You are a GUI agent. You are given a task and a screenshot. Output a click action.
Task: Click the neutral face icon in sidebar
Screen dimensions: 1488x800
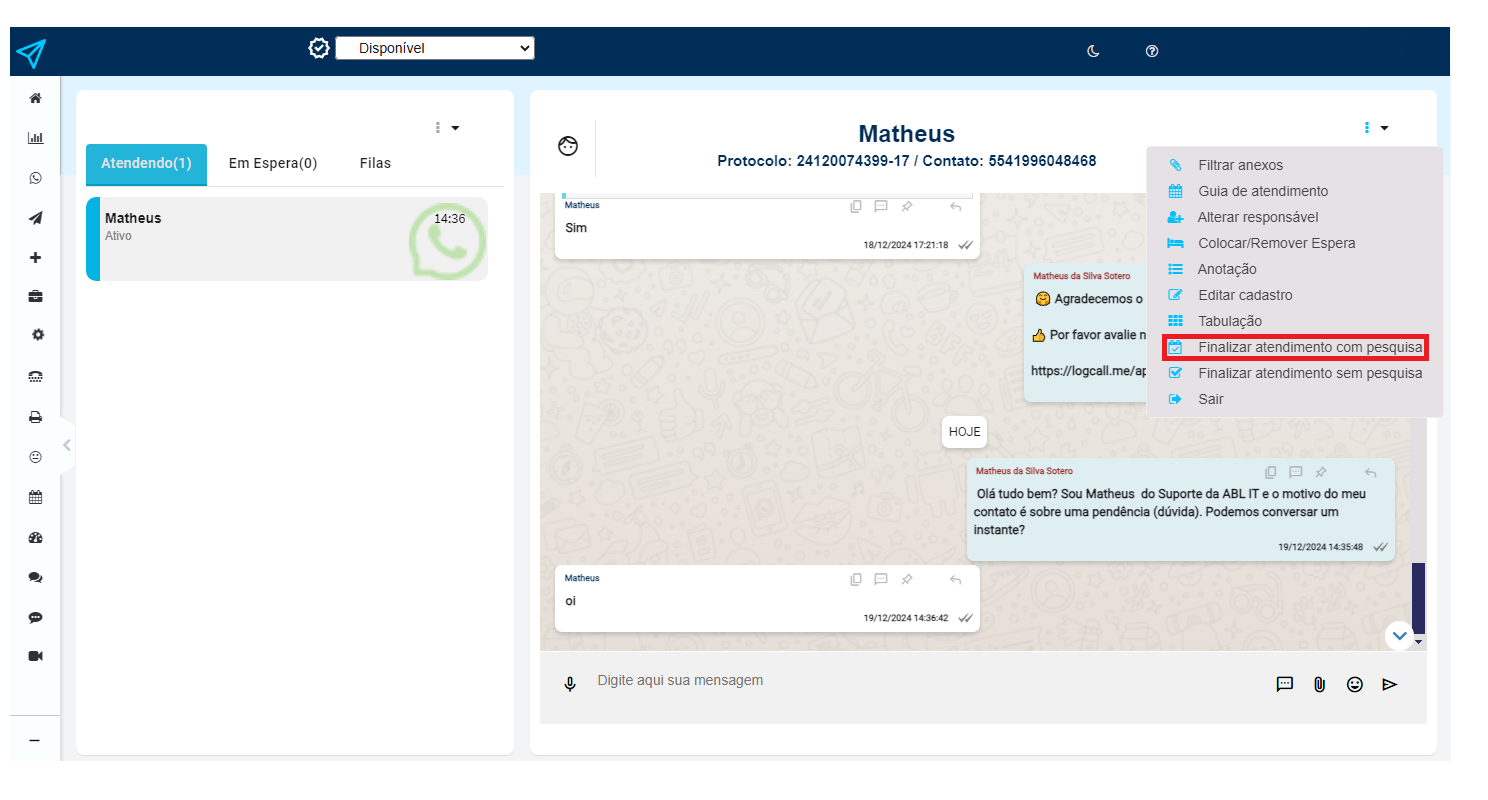(x=36, y=457)
